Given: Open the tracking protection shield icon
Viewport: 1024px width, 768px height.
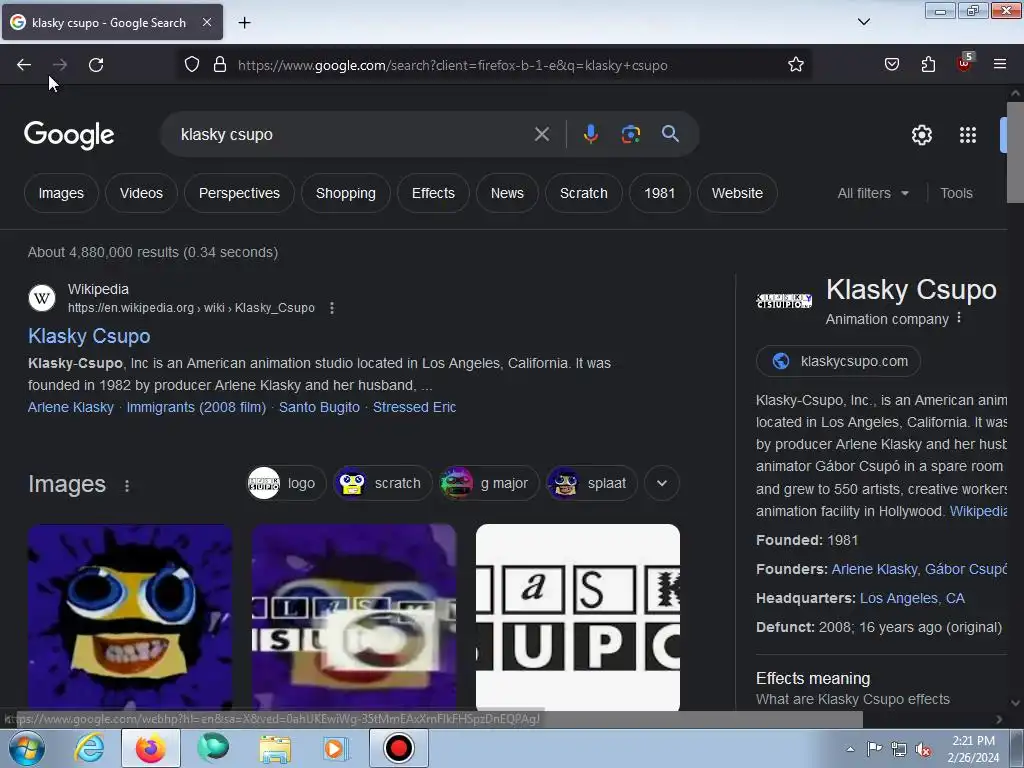Looking at the screenshot, I should click(191, 65).
